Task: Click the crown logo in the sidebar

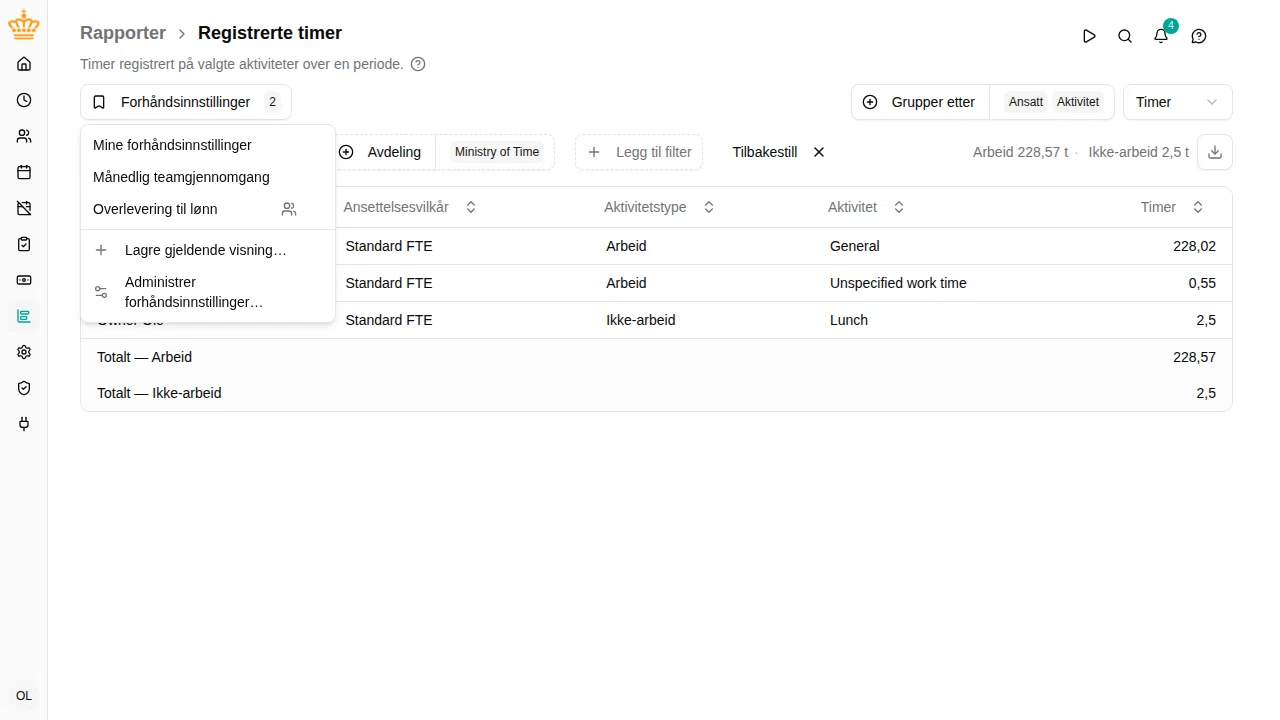Action: point(24,25)
